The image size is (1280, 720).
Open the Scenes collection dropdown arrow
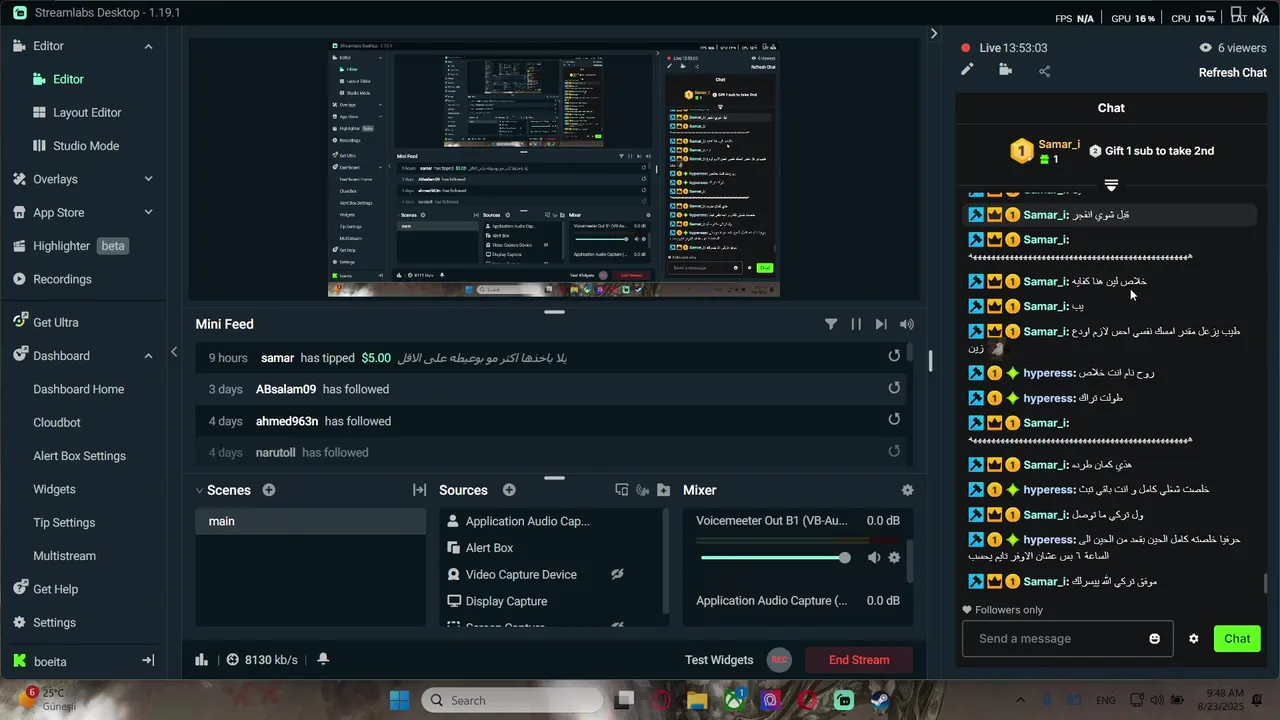click(x=199, y=490)
